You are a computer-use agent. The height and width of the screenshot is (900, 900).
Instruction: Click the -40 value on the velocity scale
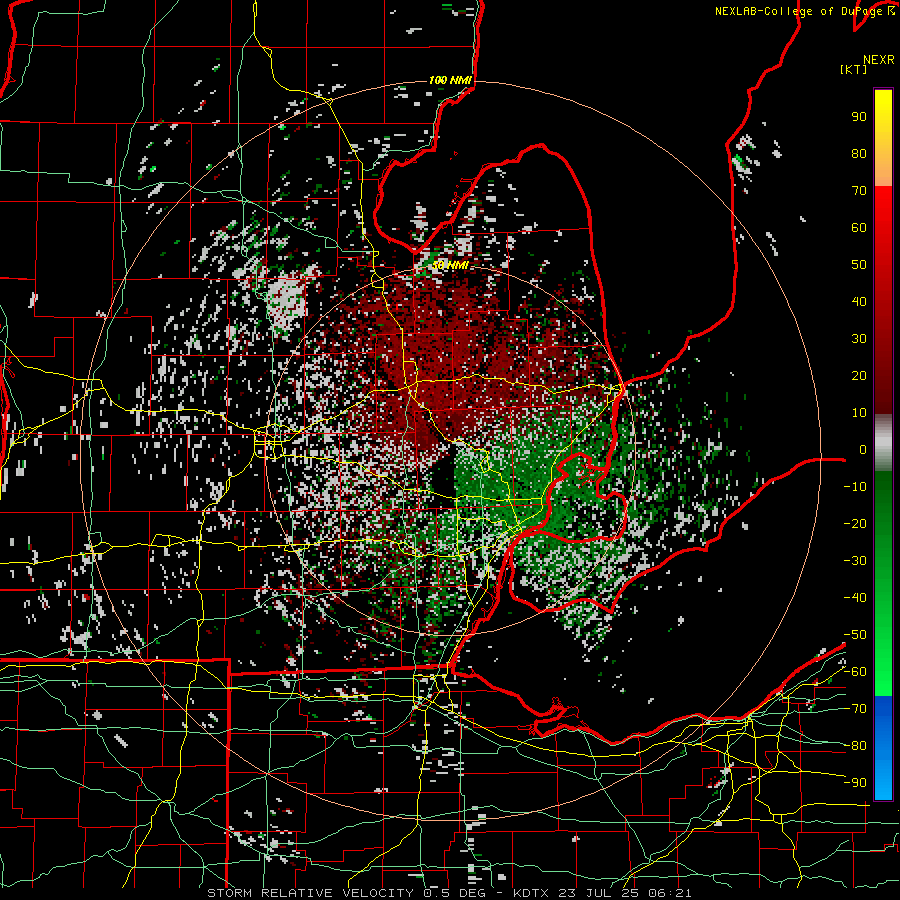pos(855,598)
